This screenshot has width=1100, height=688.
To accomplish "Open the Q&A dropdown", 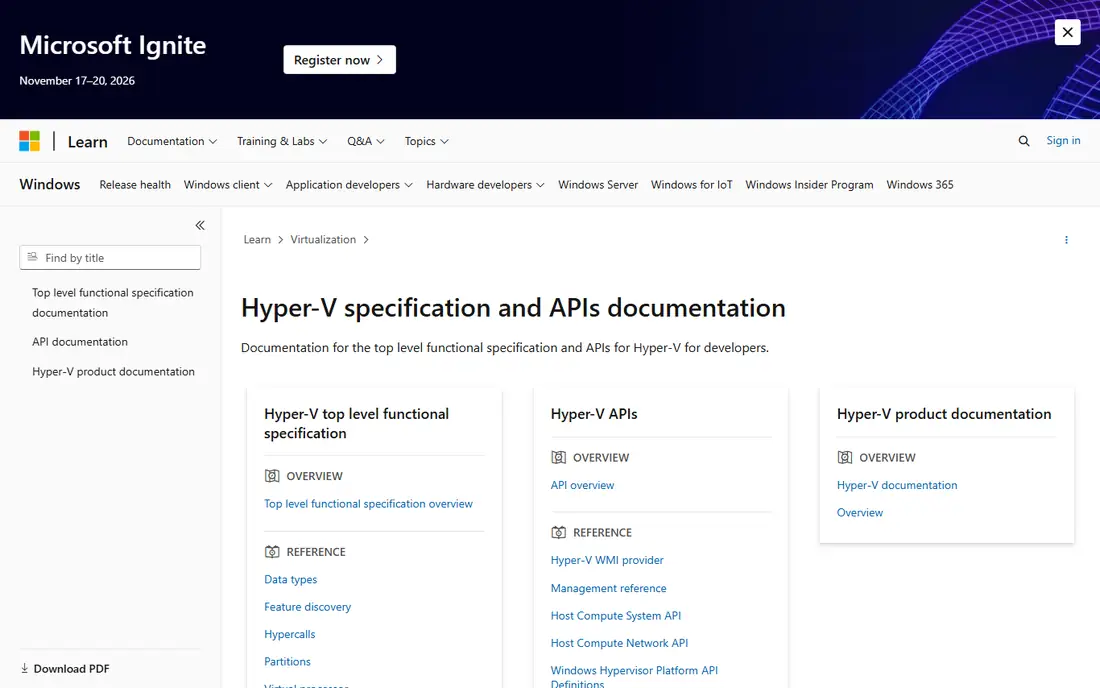I will point(365,141).
